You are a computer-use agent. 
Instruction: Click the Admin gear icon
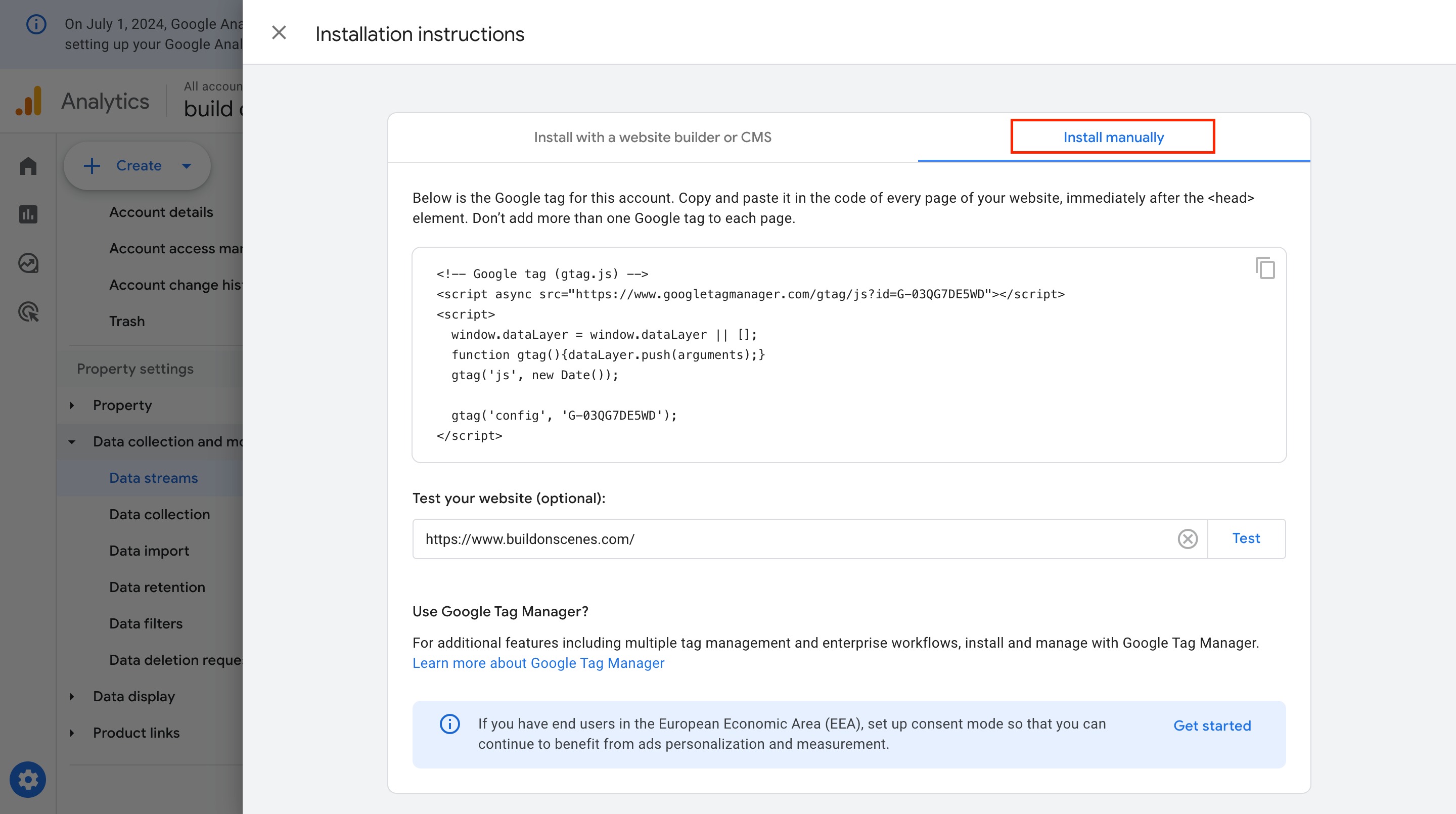28,780
